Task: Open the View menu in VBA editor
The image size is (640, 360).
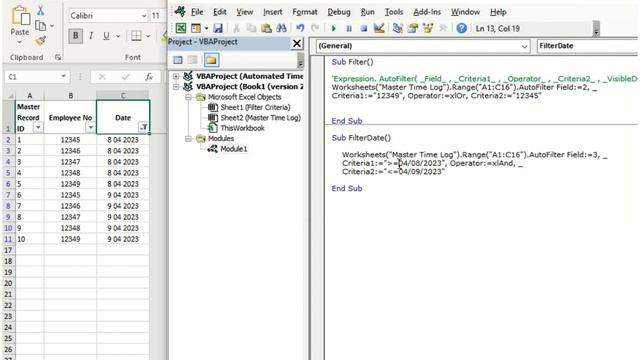Action: 244,12
